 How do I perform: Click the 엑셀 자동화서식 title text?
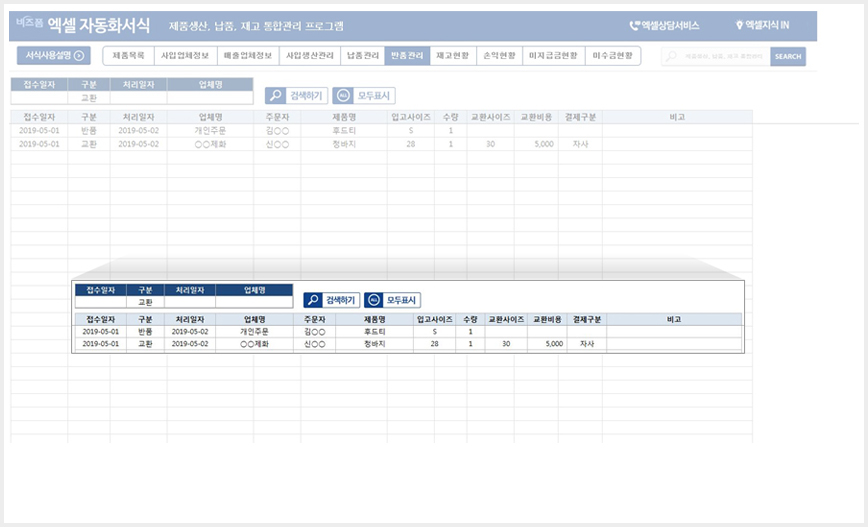[99, 25]
